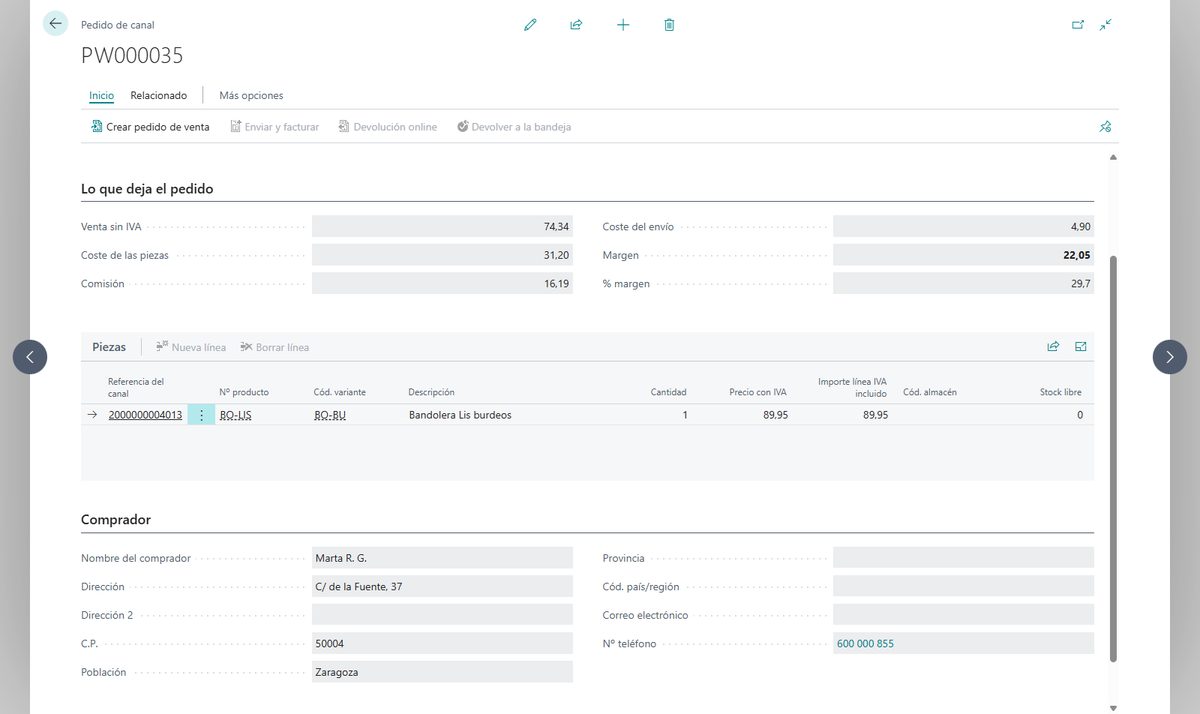Create a new record with the plus icon

[x=623, y=25]
